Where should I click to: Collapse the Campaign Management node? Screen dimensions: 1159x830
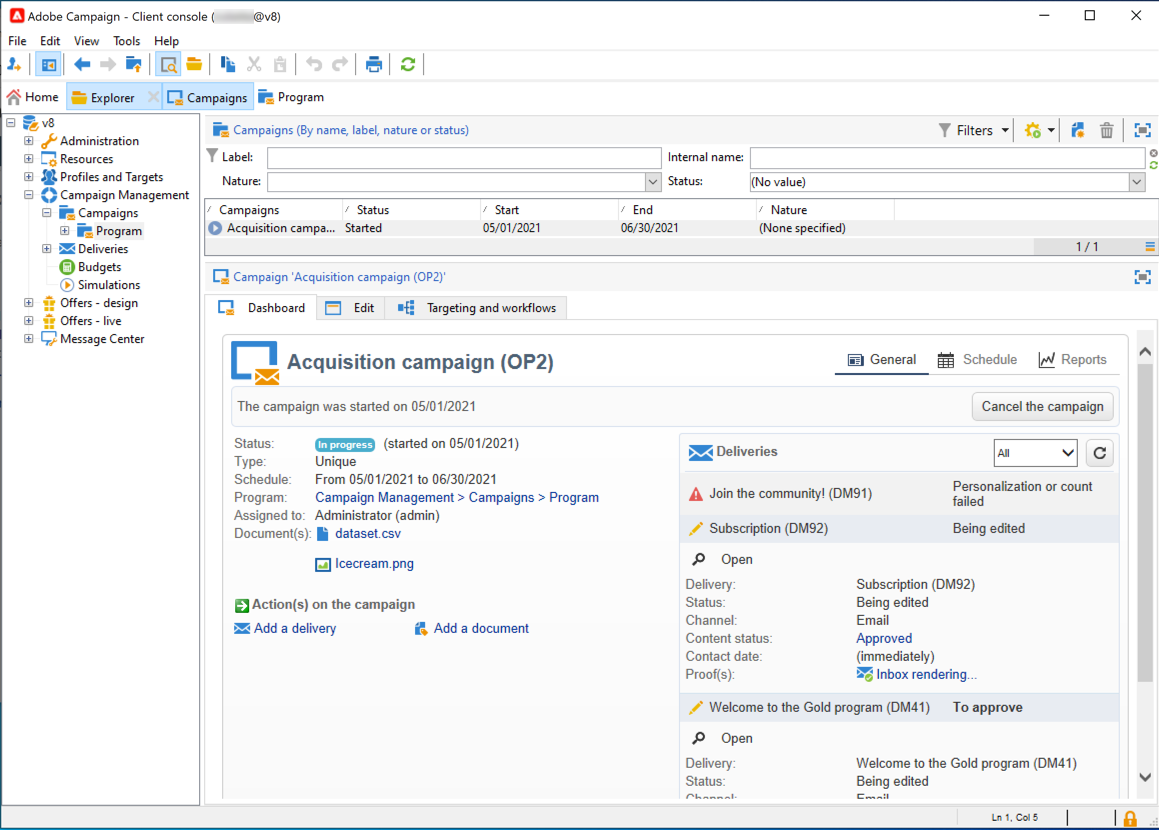28,194
